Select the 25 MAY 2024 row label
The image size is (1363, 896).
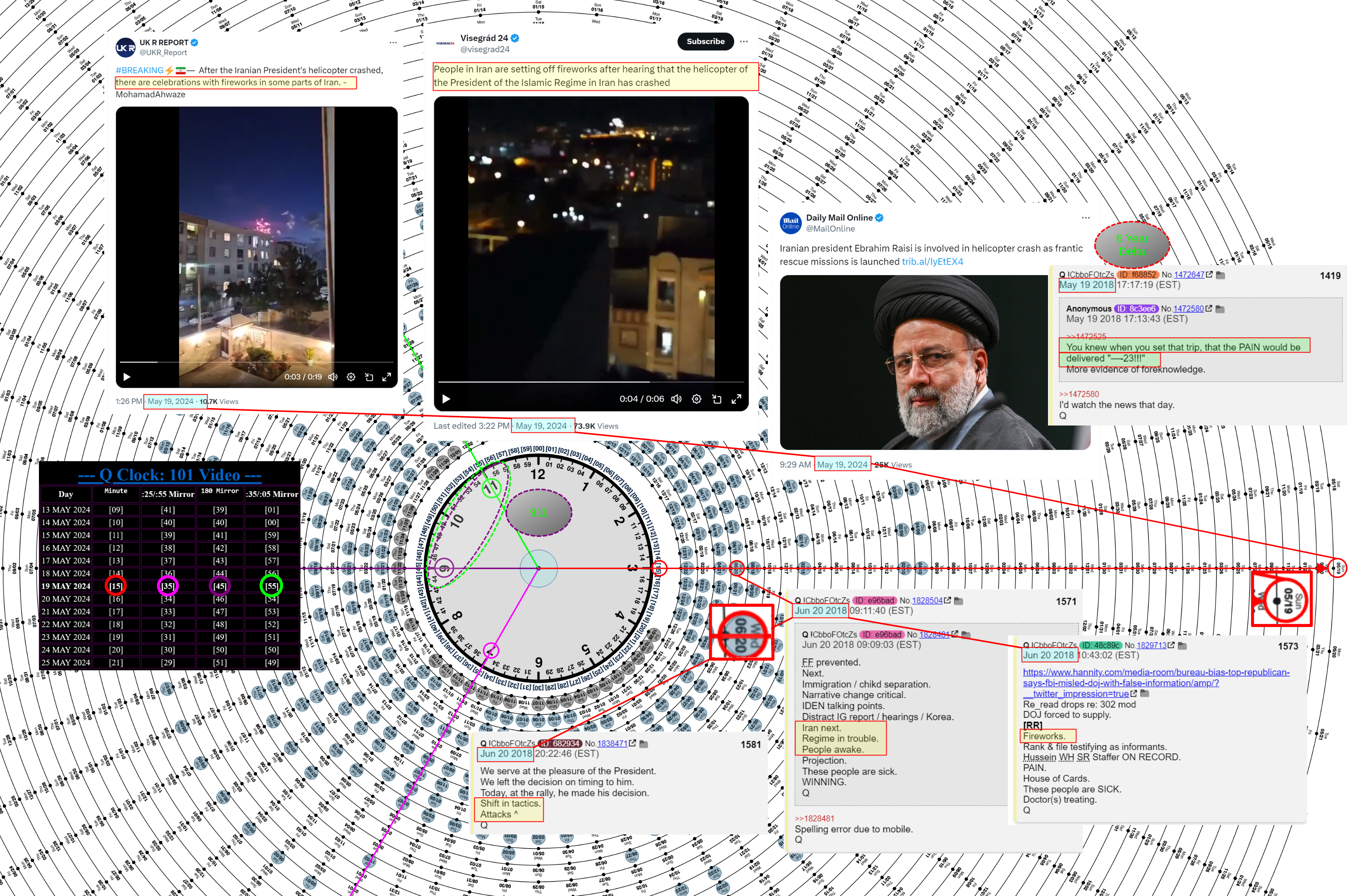[x=66, y=663]
